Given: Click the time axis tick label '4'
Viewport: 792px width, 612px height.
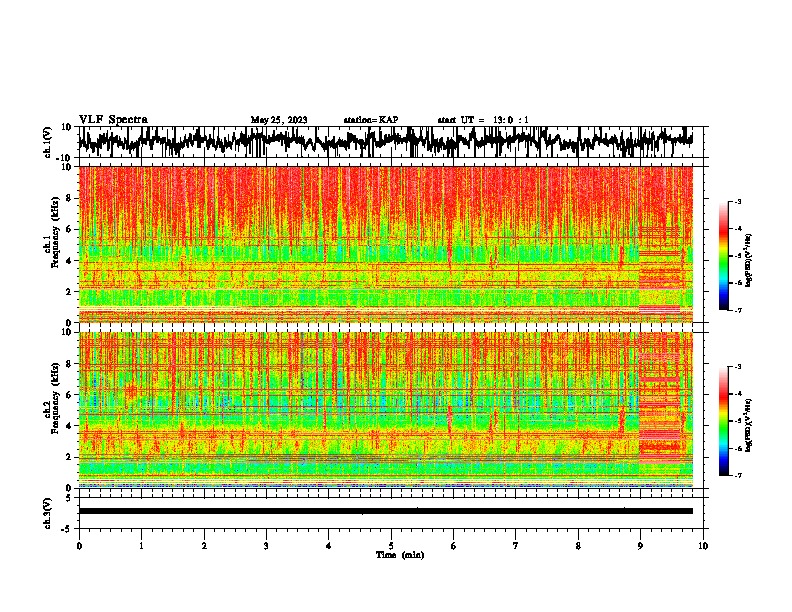Looking at the screenshot, I should pos(329,546).
